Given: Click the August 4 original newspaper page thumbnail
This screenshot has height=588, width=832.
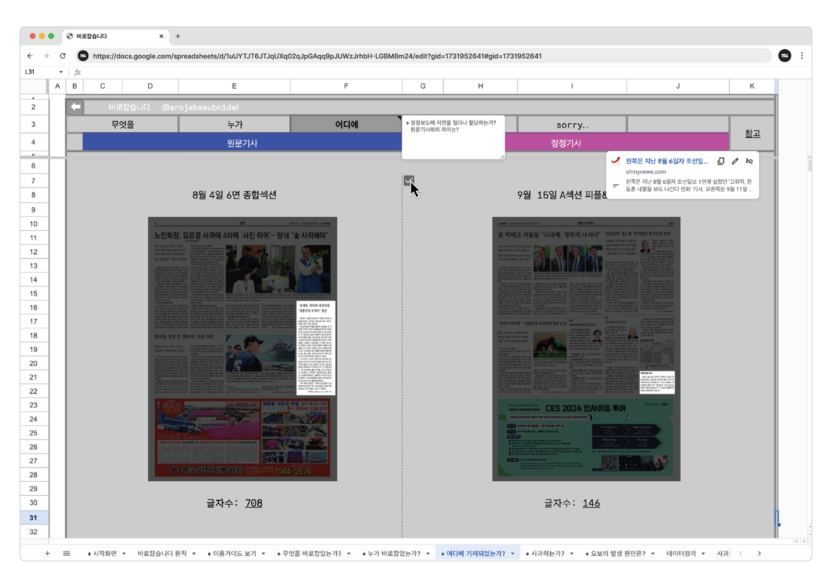Looking at the screenshot, I should (242, 348).
